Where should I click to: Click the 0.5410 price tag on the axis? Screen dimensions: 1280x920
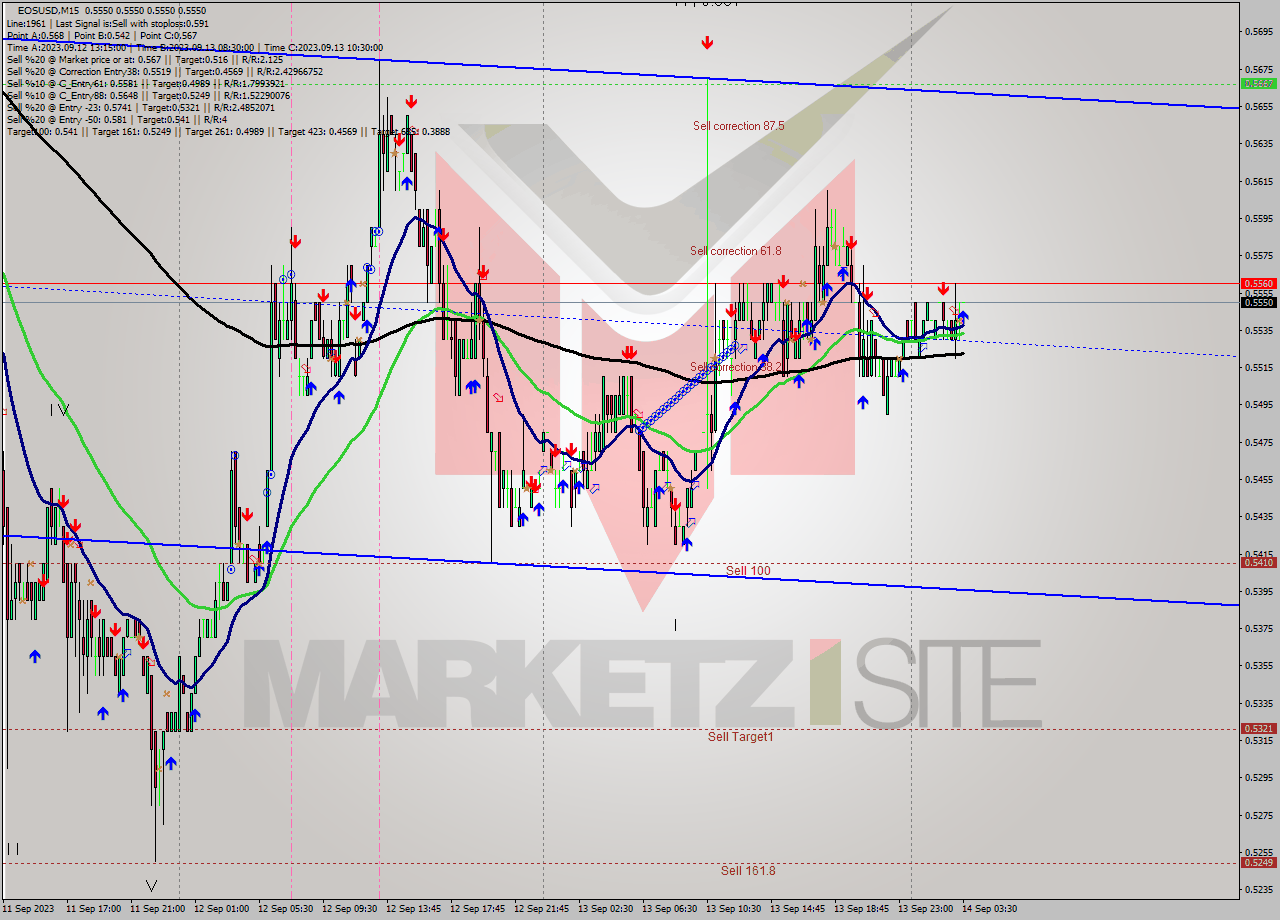coord(1257,562)
